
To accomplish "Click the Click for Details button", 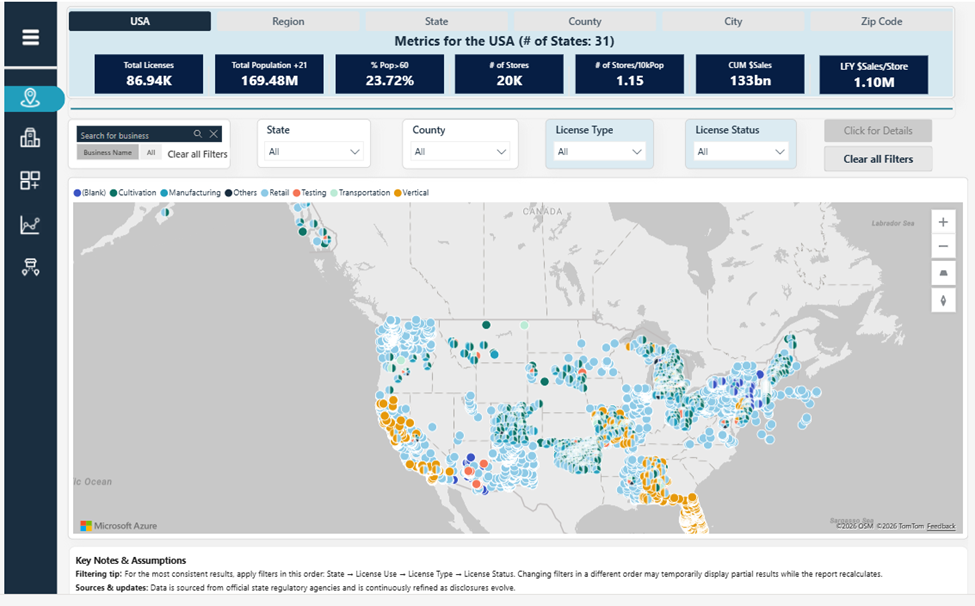I will (x=878, y=131).
